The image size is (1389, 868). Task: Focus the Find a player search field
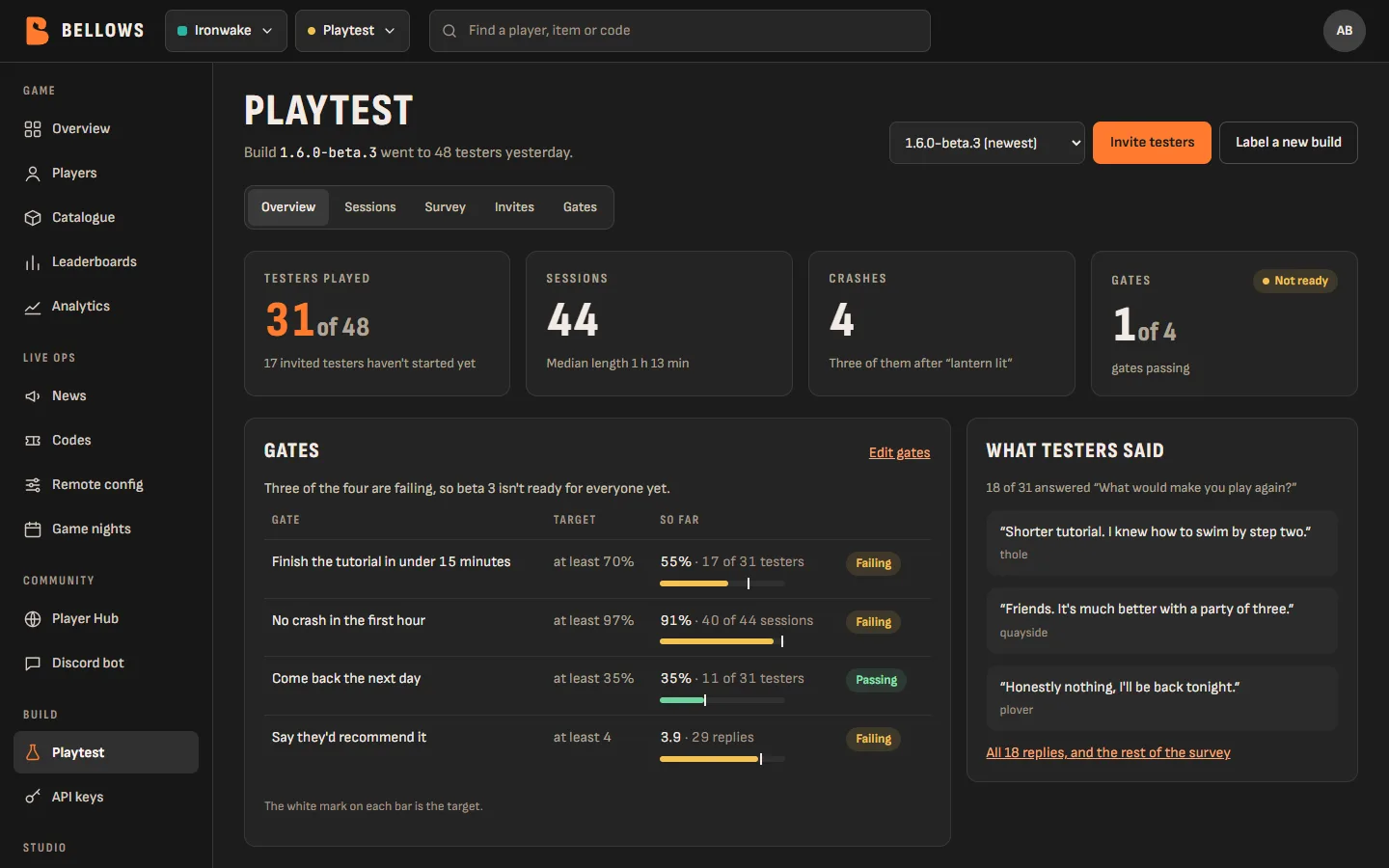[x=680, y=31]
